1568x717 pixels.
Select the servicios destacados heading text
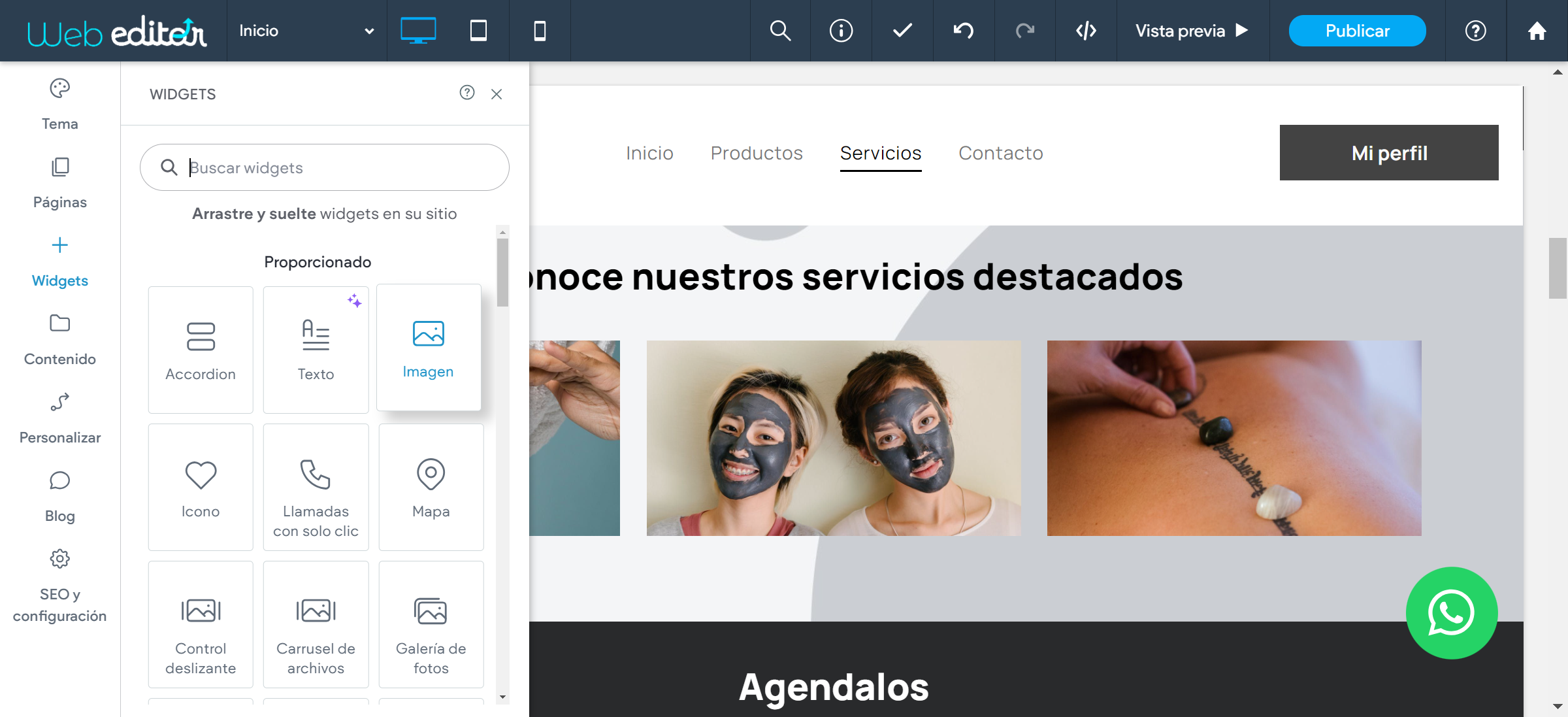(856, 276)
